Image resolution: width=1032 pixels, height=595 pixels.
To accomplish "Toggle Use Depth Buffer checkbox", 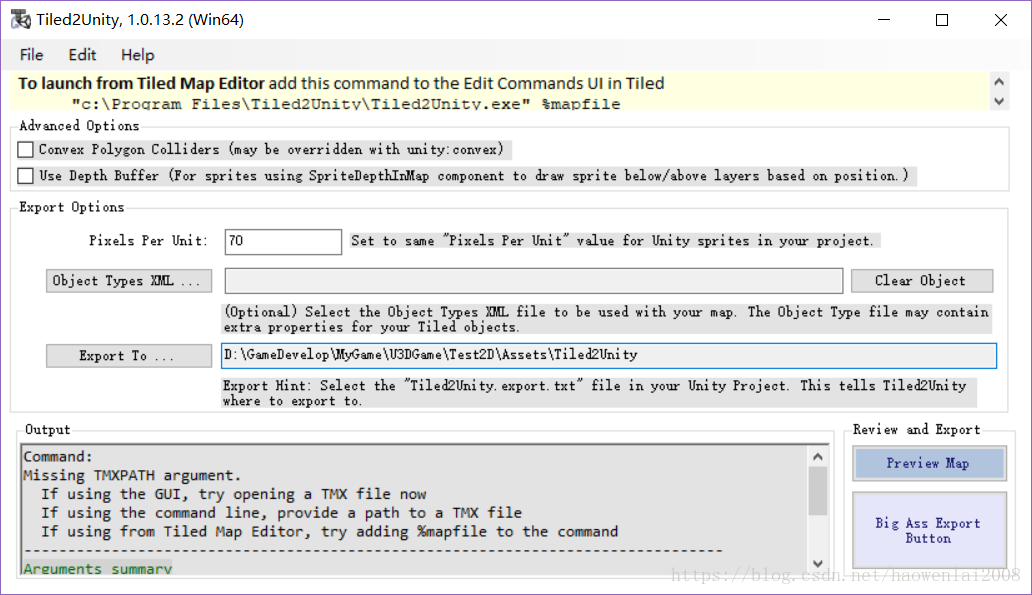I will 26,176.
